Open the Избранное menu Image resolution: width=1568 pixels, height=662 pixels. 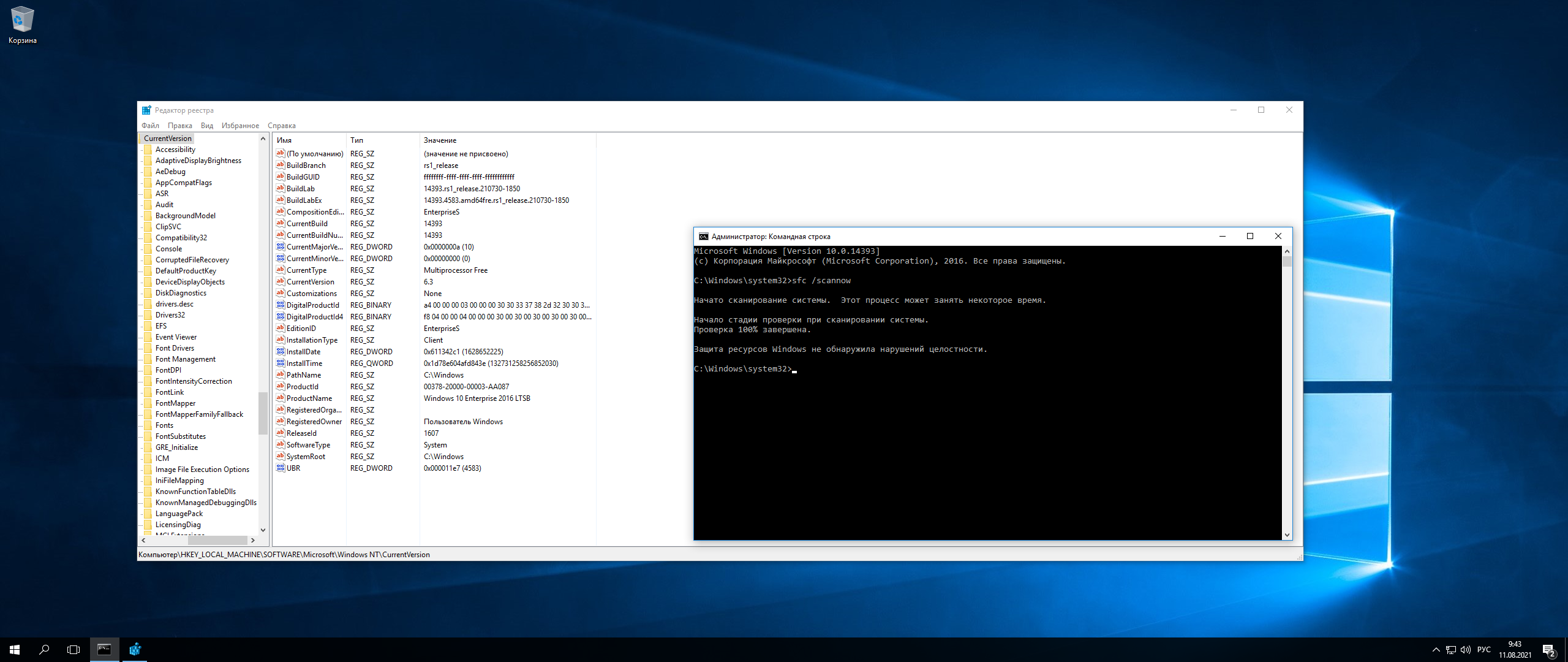[x=240, y=126]
